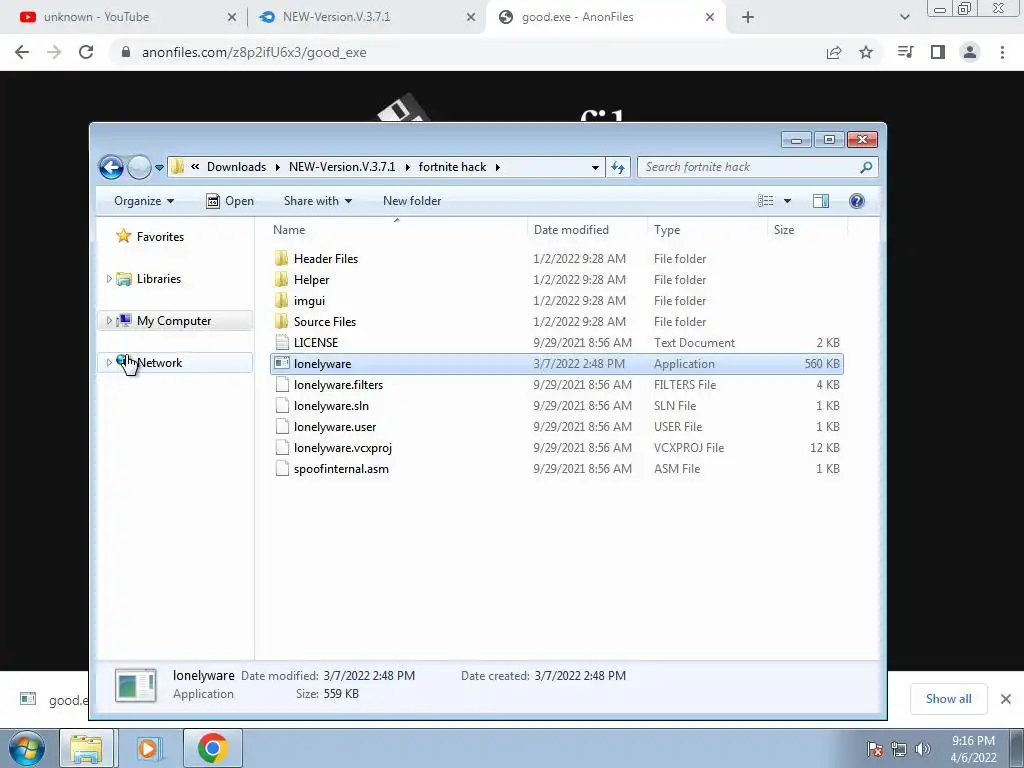Bookmark this page with star icon
Screen dimensions: 1024x768
click(x=866, y=52)
